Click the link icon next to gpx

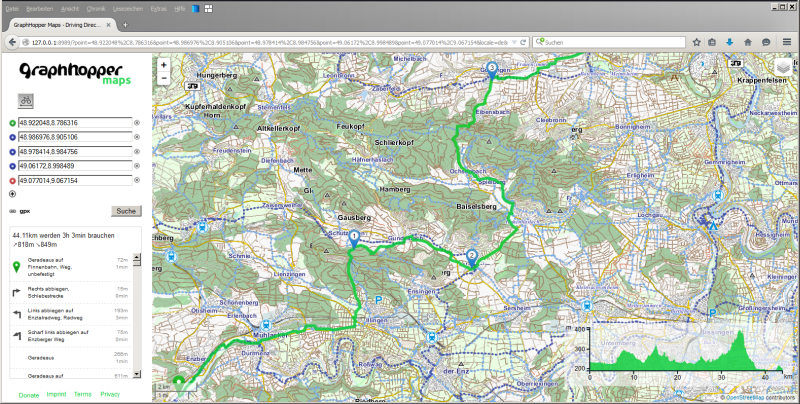[x=13, y=211]
